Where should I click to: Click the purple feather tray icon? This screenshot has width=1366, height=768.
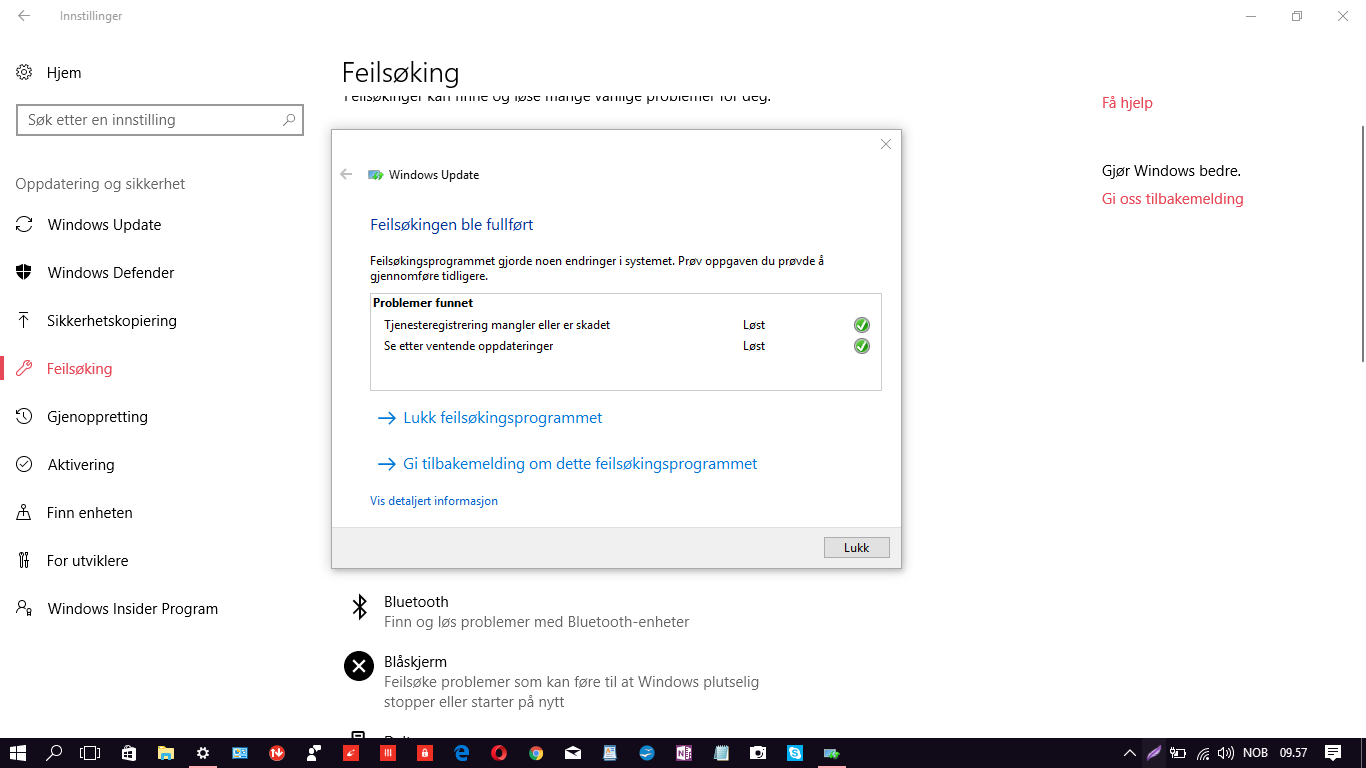(x=1154, y=753)
